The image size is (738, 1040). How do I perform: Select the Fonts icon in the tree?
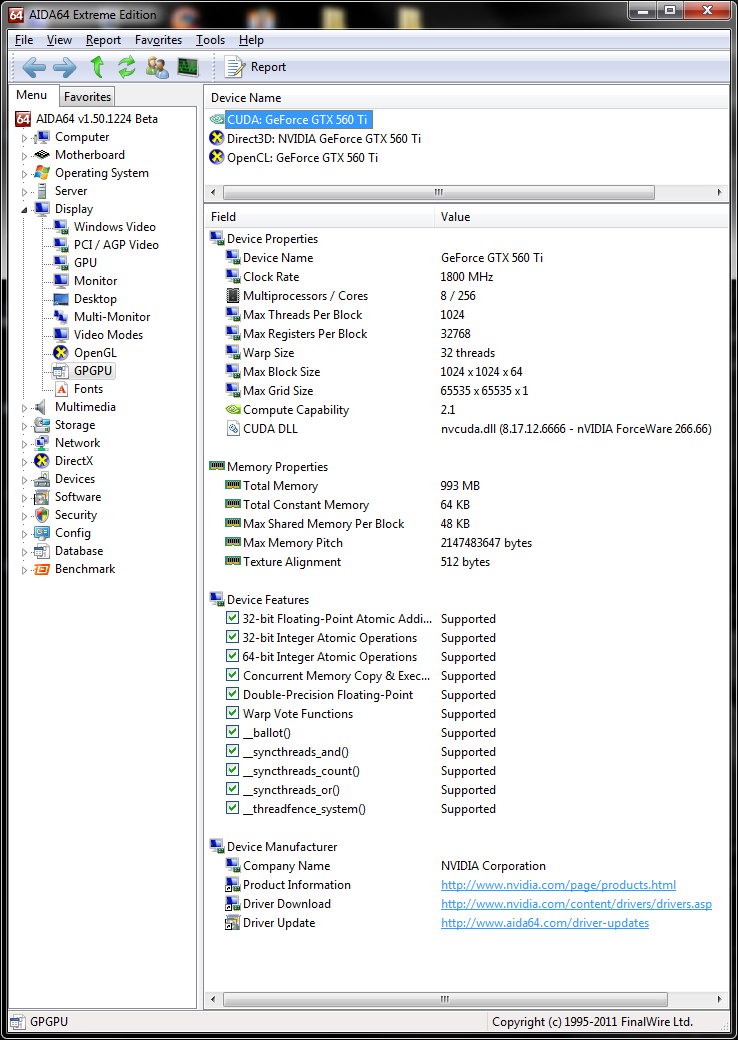click(61, 389)
